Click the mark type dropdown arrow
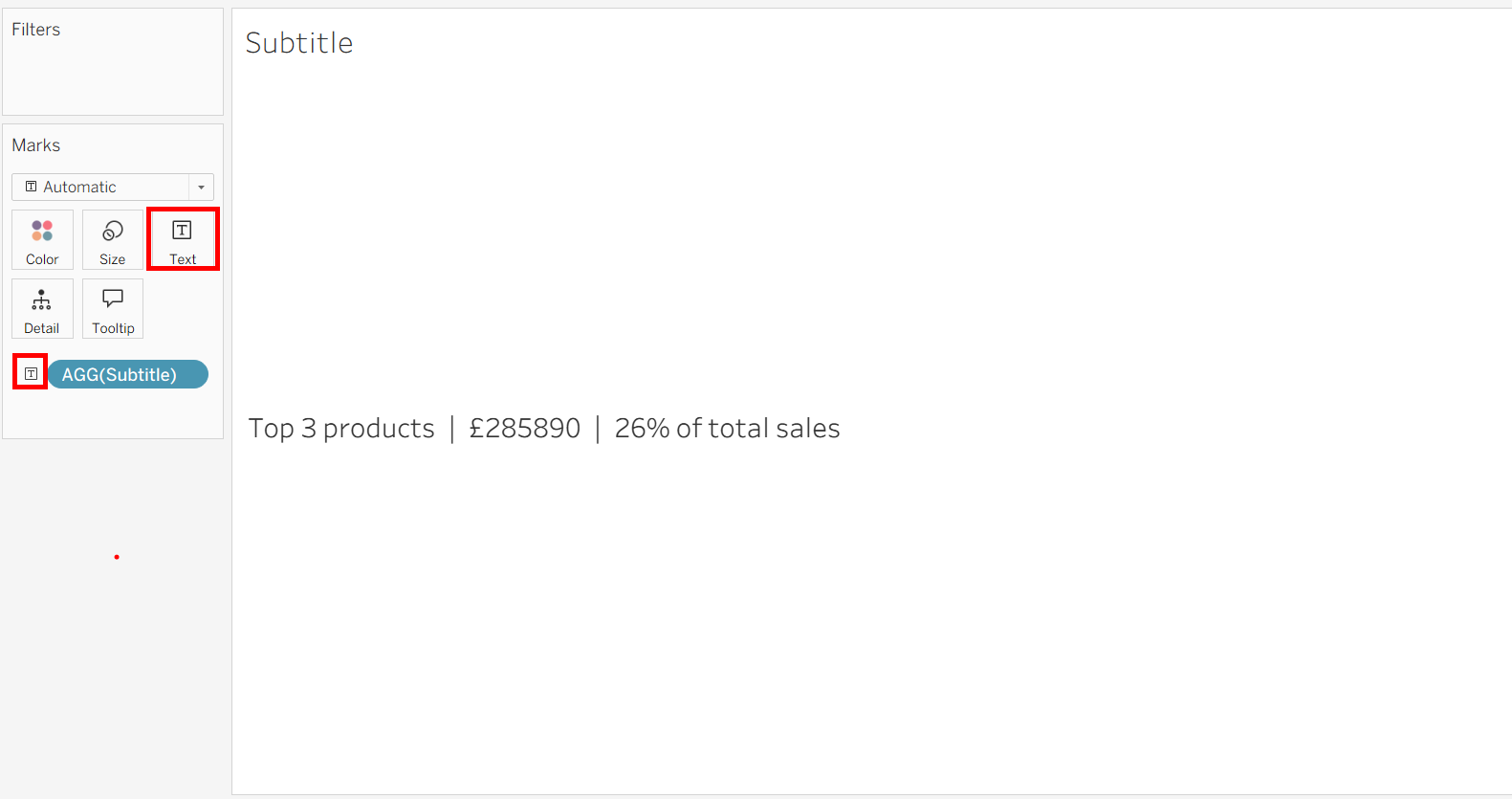 201,188
